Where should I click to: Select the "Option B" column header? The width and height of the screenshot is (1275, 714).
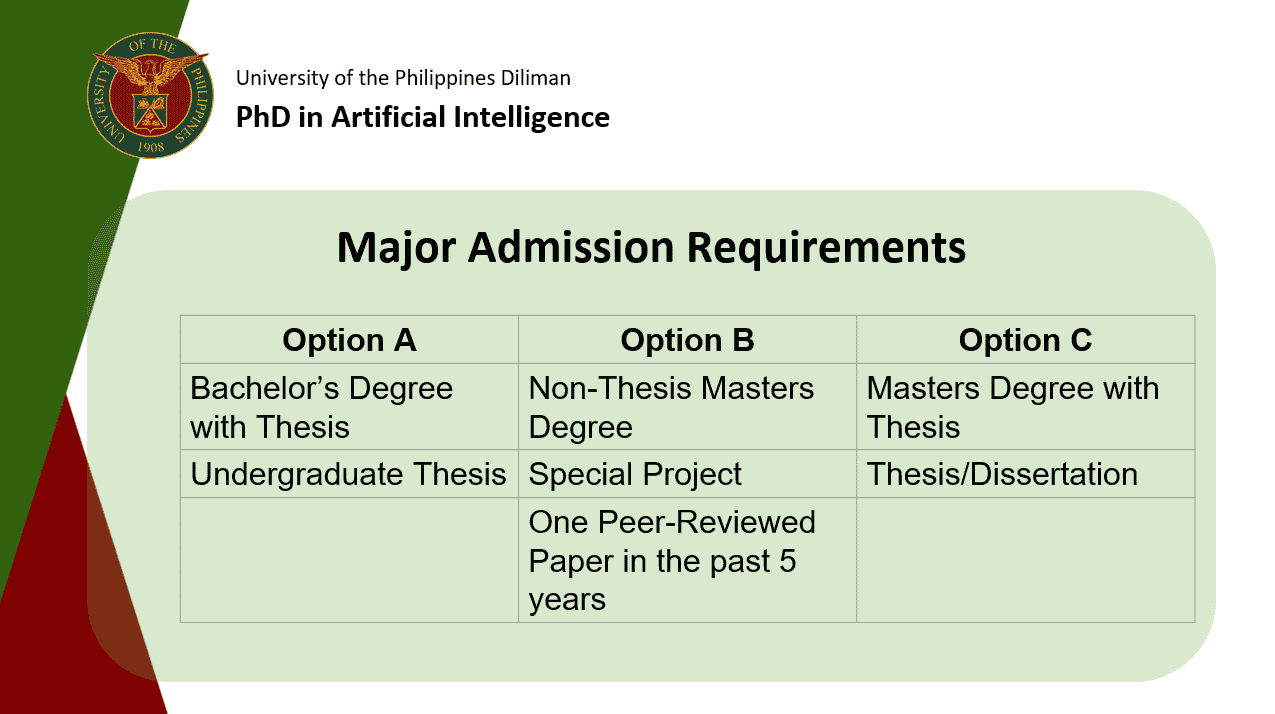coord(687,340)
